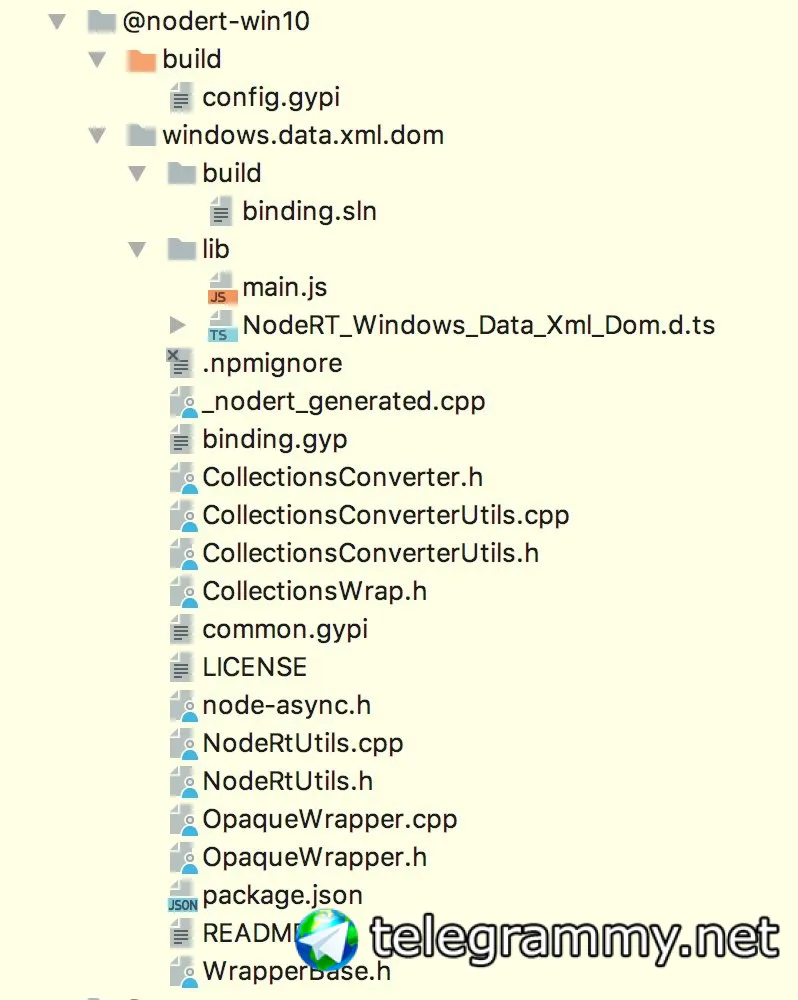Open OpaqueWrapper.cpp file
Screen dimensions: 798x1000
329,819
